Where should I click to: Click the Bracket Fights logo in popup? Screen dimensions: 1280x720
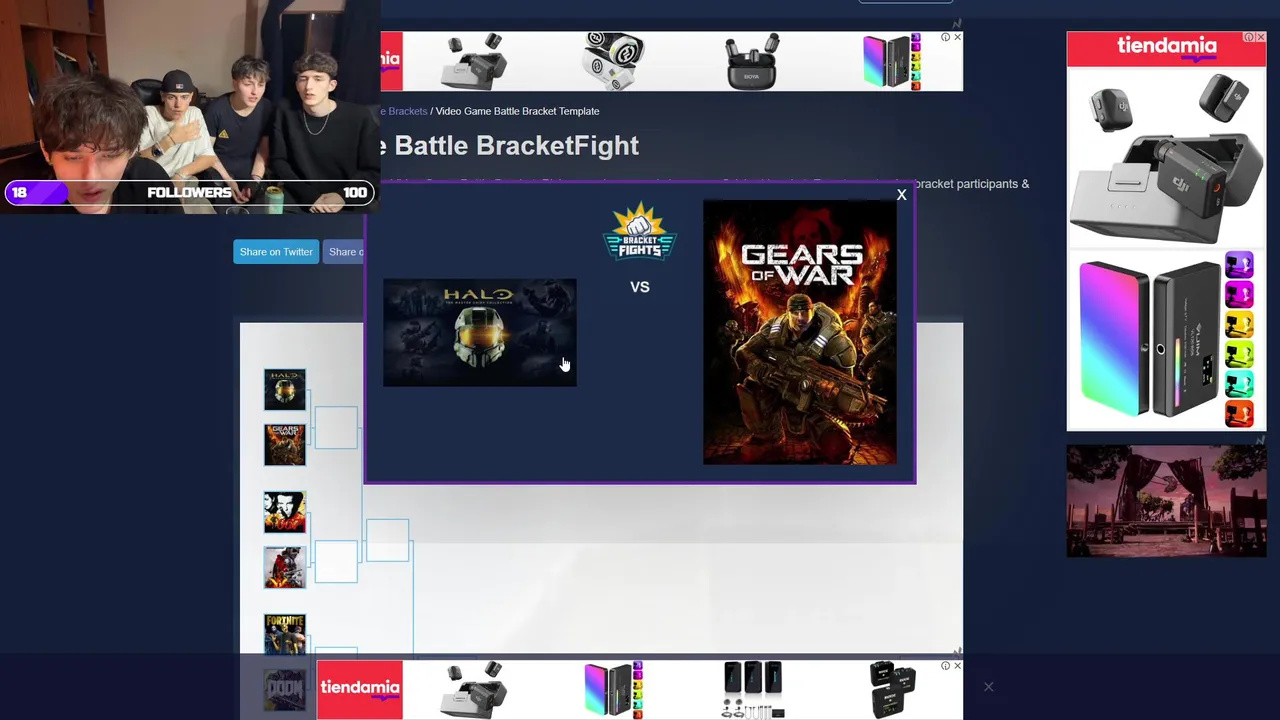pos(640,231)
